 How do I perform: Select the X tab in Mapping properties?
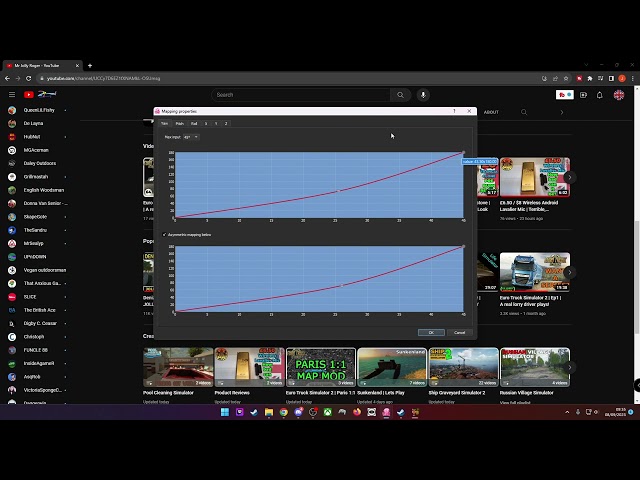tap(206, 123)
